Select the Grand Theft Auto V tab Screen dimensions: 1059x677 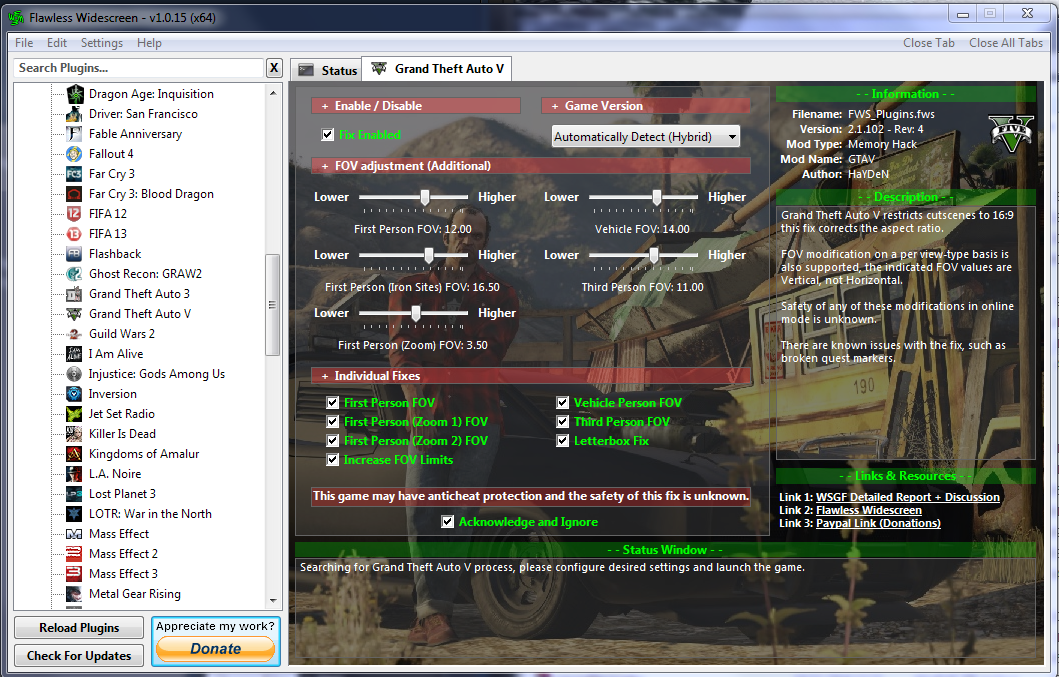pyautogui.click(x=437, y=69)
